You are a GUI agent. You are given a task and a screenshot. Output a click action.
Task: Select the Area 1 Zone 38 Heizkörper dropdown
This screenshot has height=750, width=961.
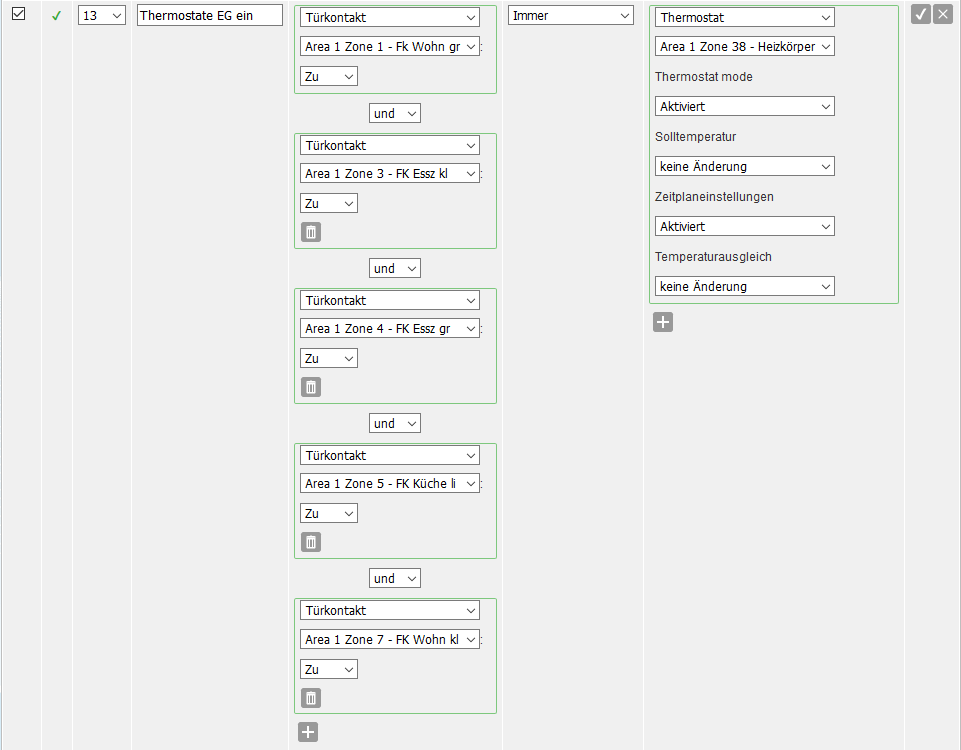tap(745, 46)
